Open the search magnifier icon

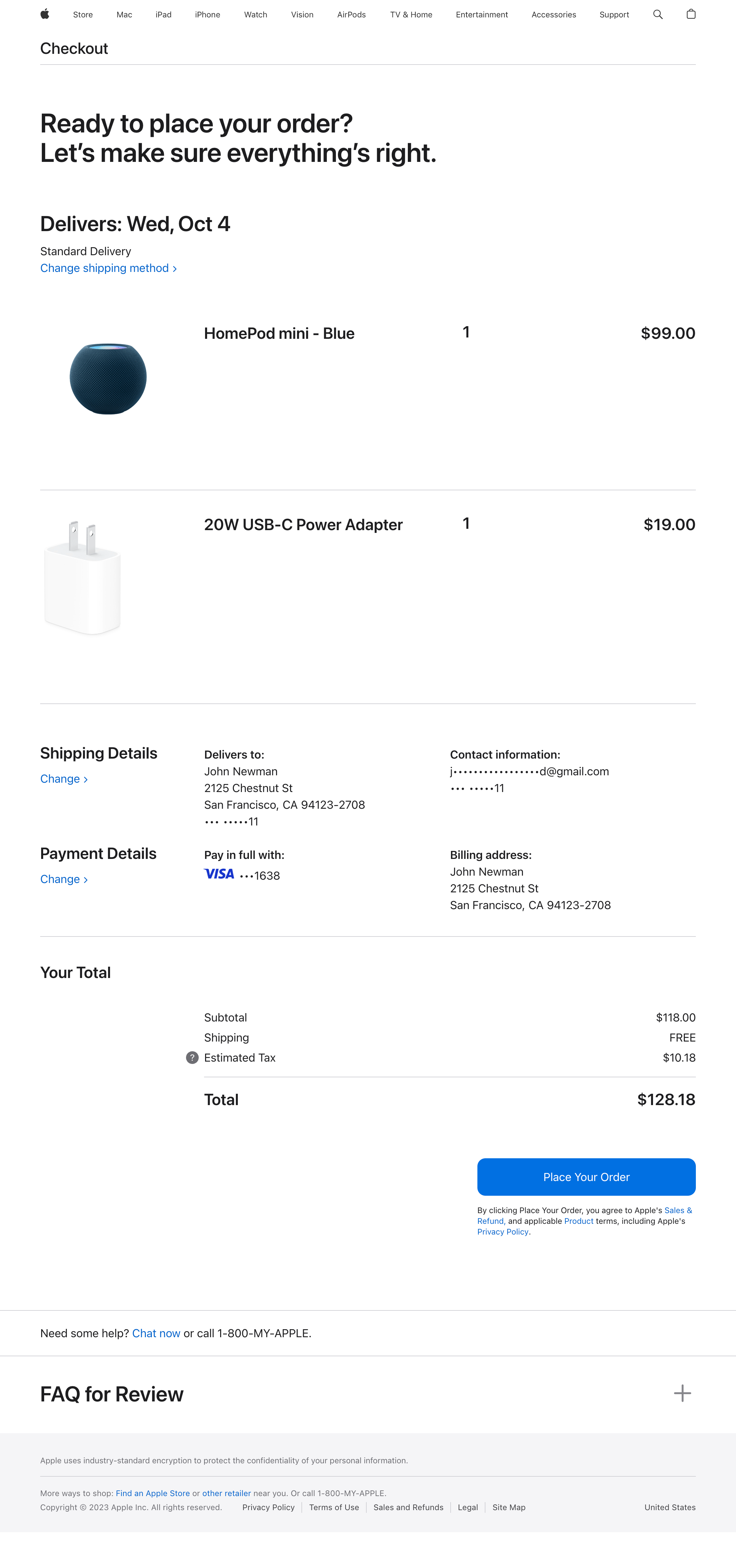coord(657,14)
